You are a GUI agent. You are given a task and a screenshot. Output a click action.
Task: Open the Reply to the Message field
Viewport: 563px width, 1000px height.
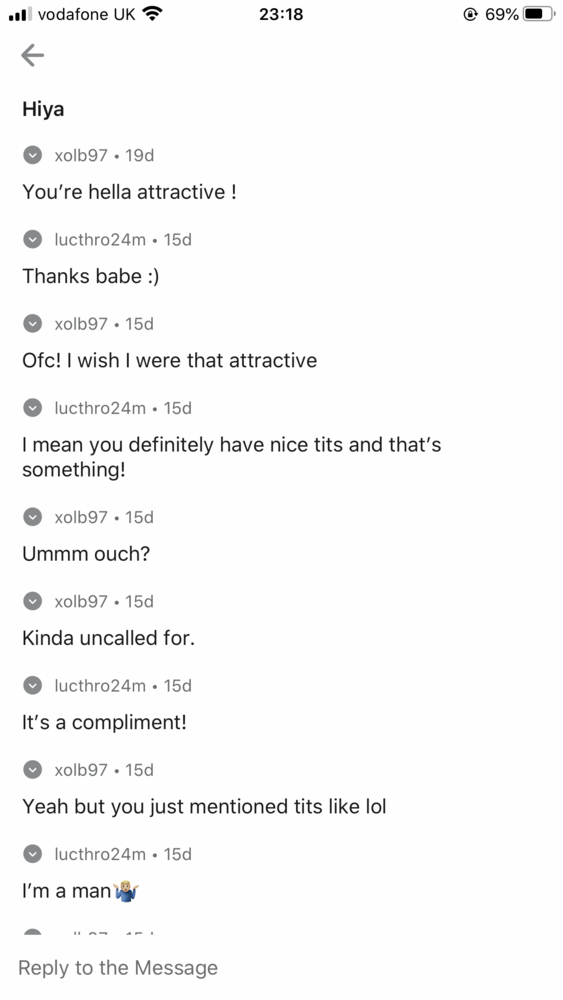[x=281, y=967]
